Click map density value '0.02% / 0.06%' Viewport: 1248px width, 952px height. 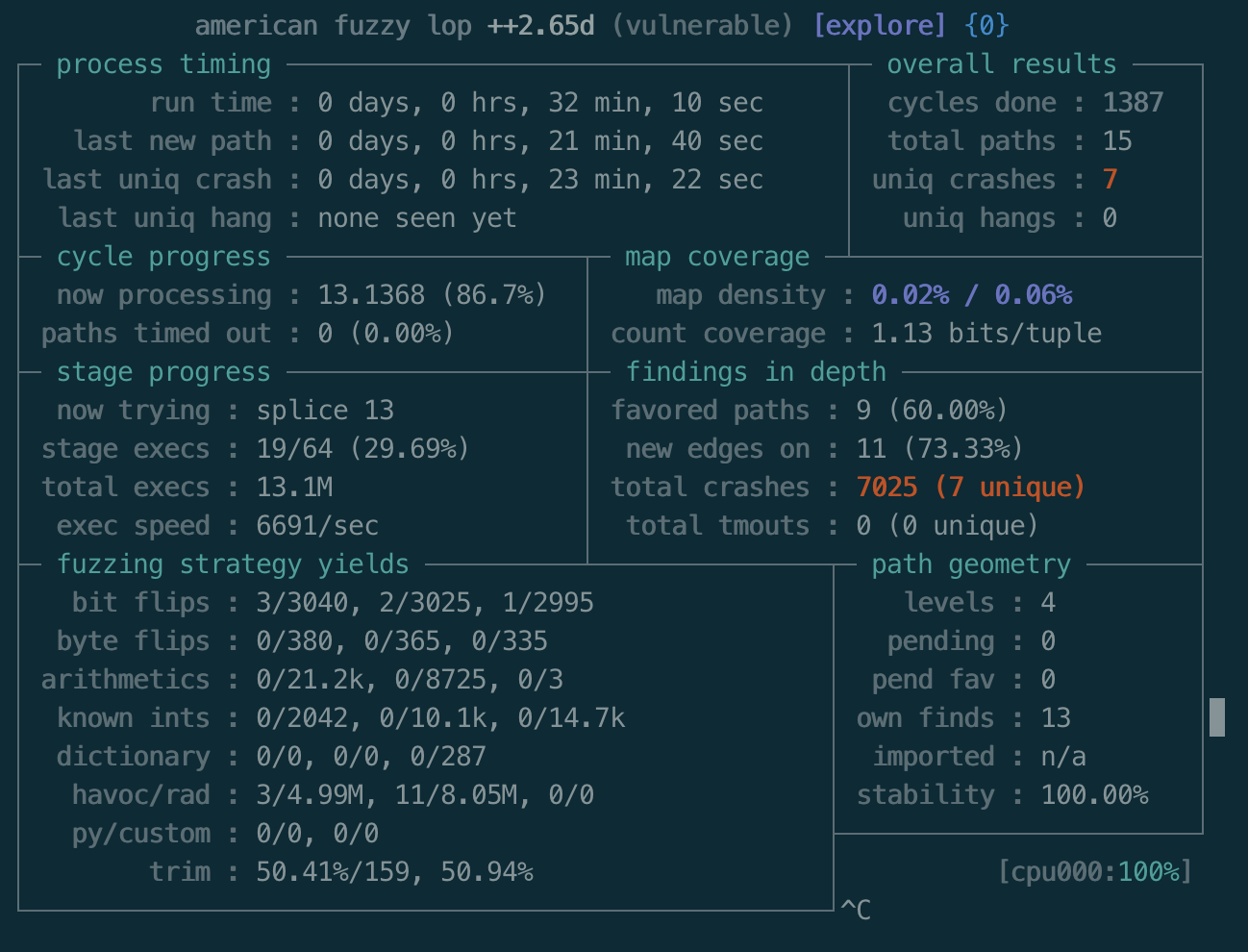(x=972, y=295)
